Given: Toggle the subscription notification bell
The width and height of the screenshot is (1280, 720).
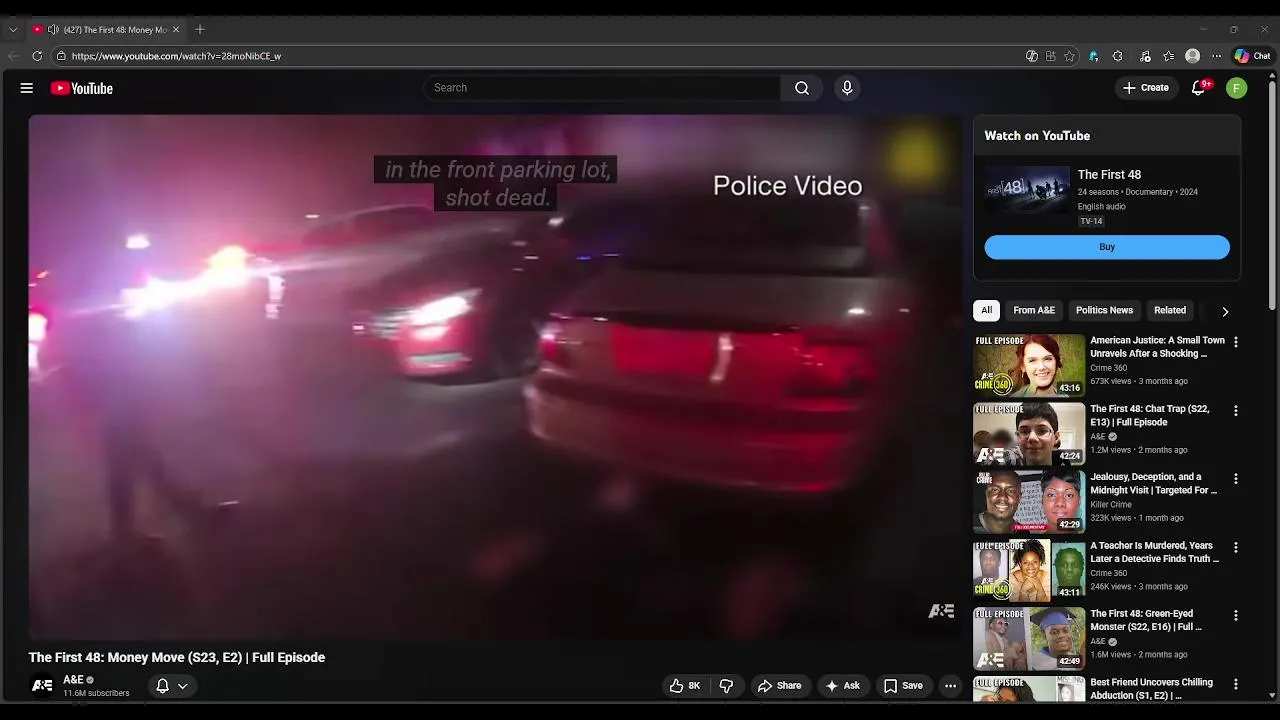Looking at the screenshot, I should [162, 686].
